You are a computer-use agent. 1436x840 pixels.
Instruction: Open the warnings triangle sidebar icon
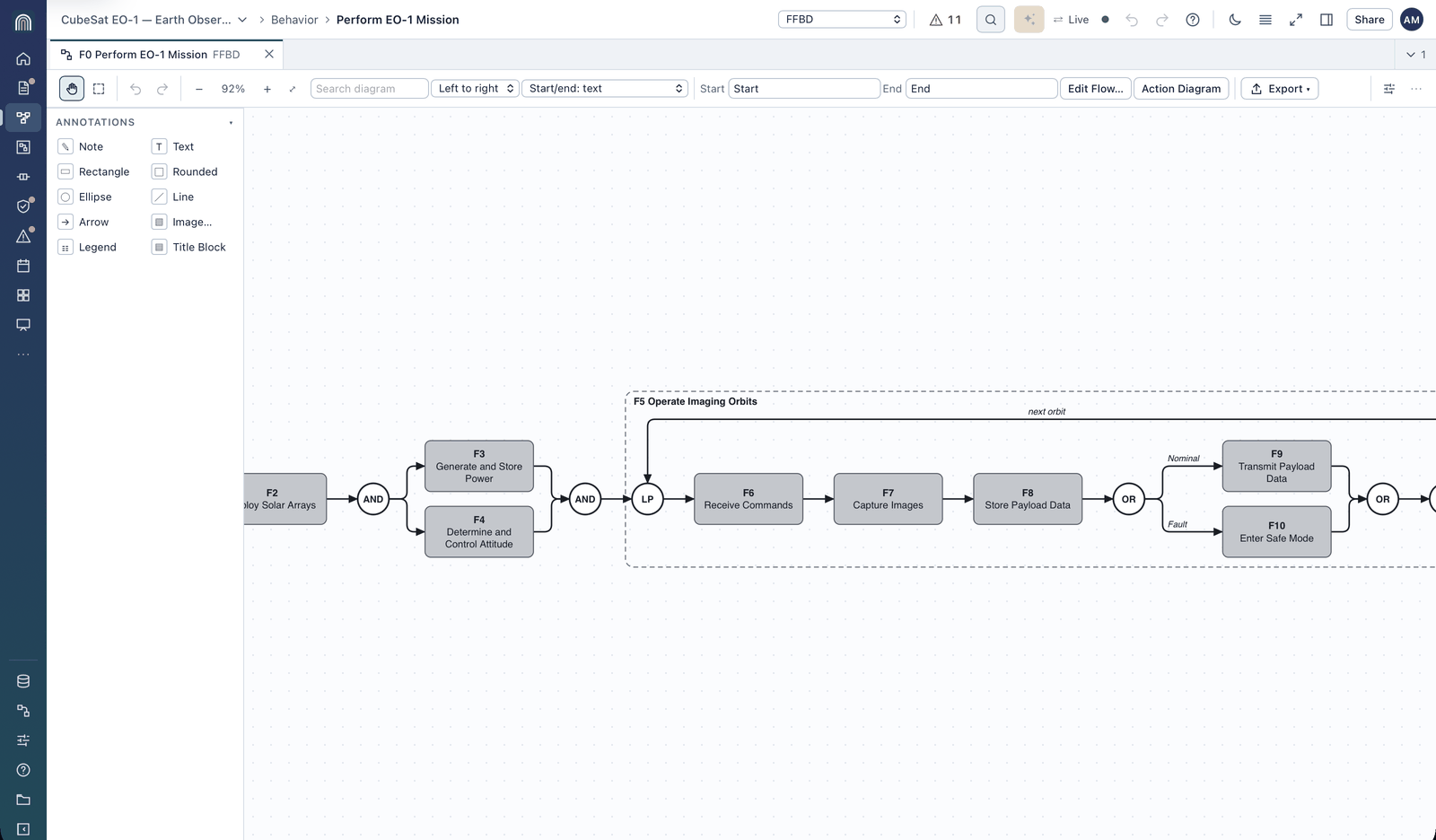(23, 236)
